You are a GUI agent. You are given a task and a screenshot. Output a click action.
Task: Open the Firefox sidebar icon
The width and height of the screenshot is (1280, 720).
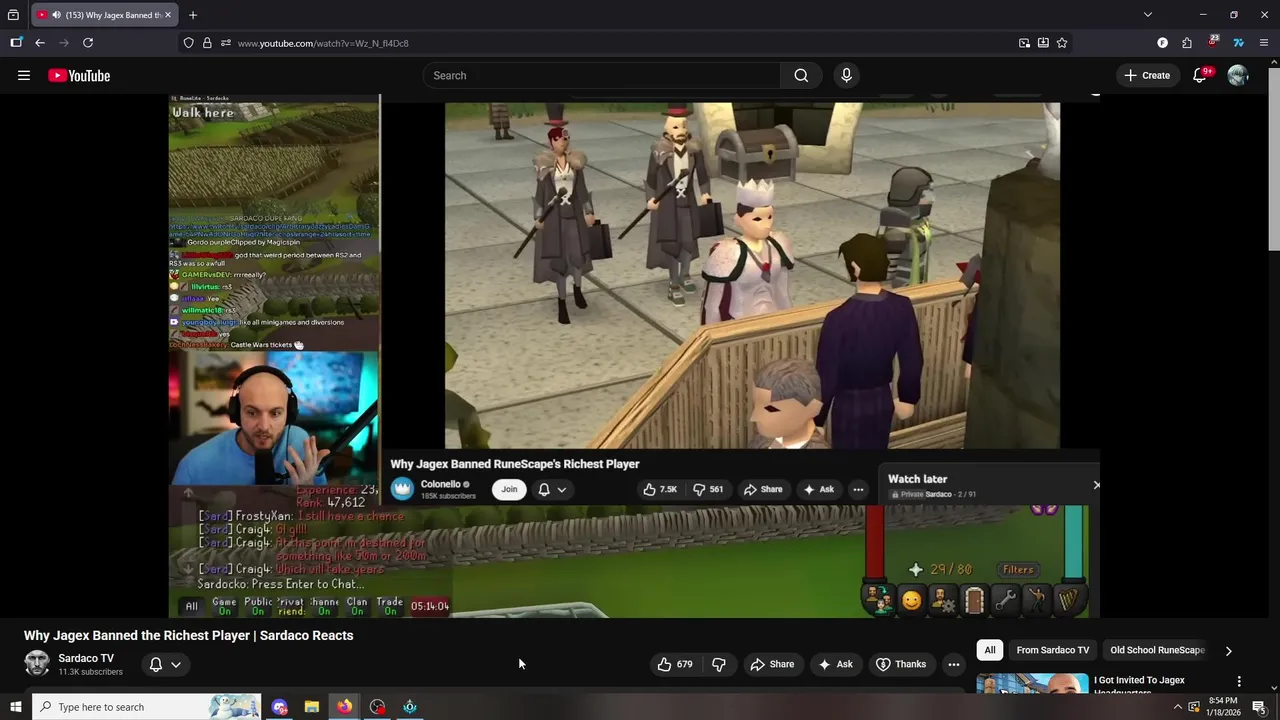tap(16, 43)
